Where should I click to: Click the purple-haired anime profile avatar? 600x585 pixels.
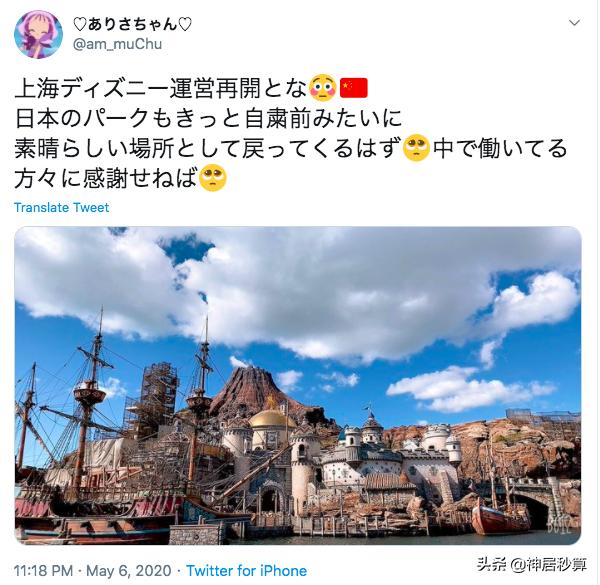coord(38,34)
